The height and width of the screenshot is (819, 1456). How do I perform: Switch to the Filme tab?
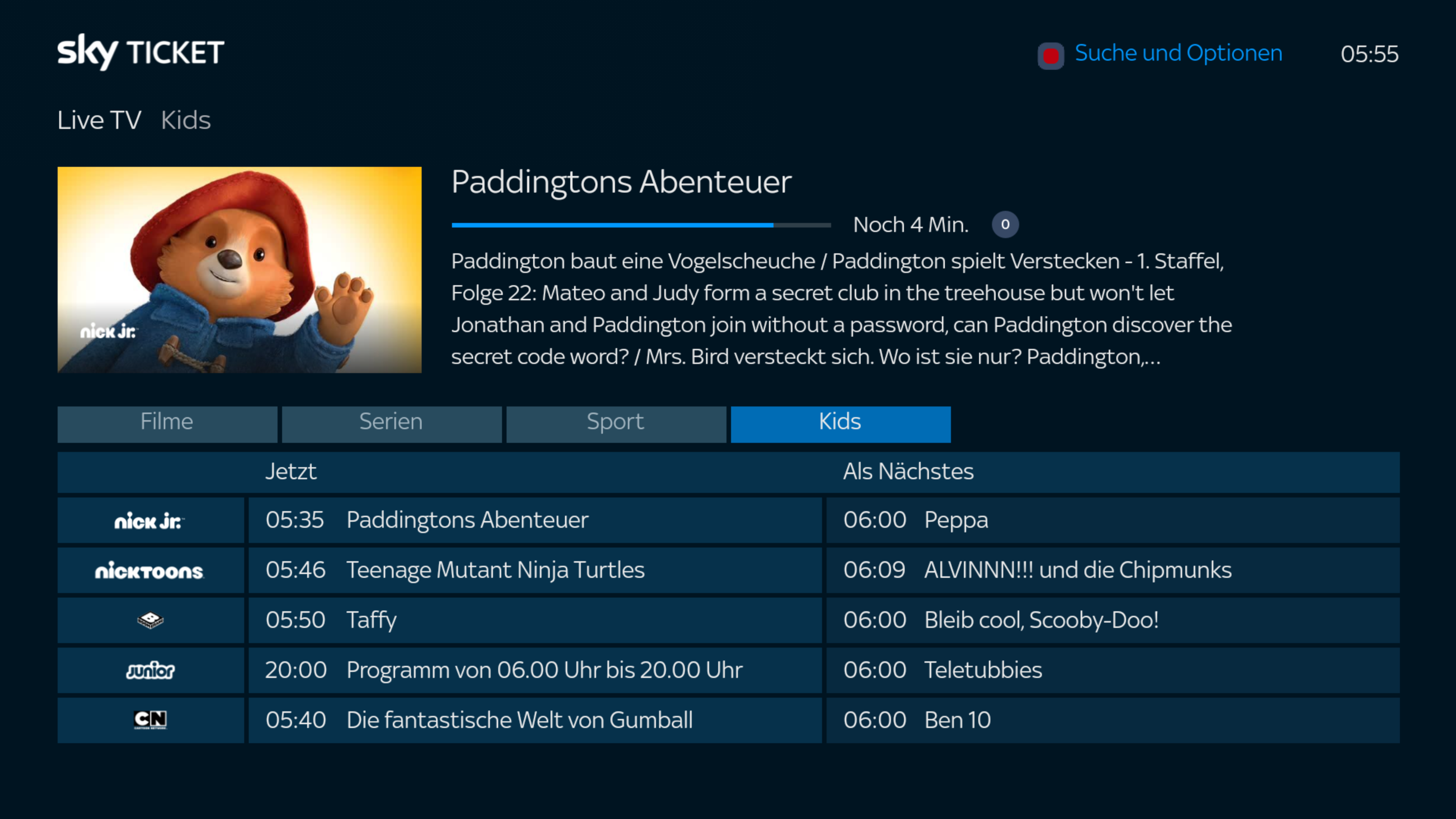pyautogui.click(x=167, y=424)
